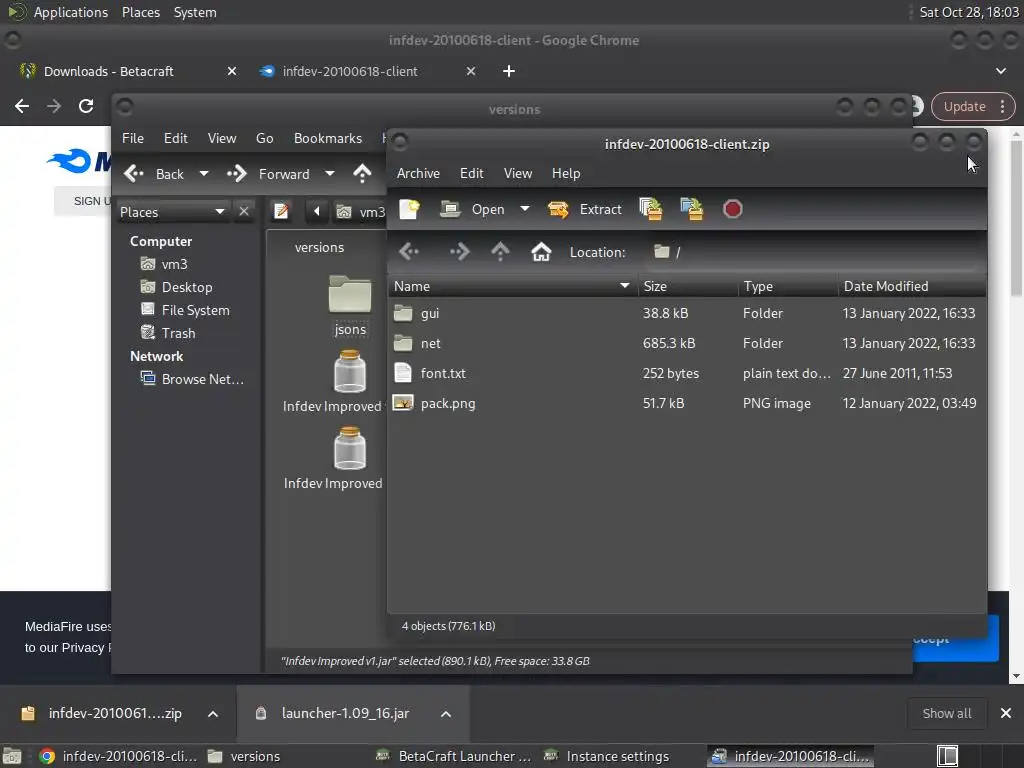This screenshot has width=1024, height=768.
Task: Sort archive list by Date Modified
Action: tap(912, 286)
